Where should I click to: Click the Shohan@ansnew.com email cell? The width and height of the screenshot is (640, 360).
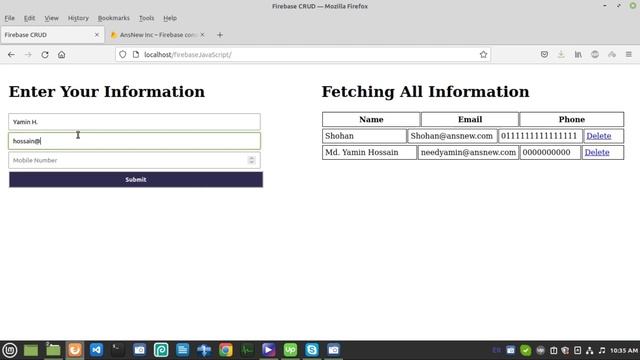[452, 136]
